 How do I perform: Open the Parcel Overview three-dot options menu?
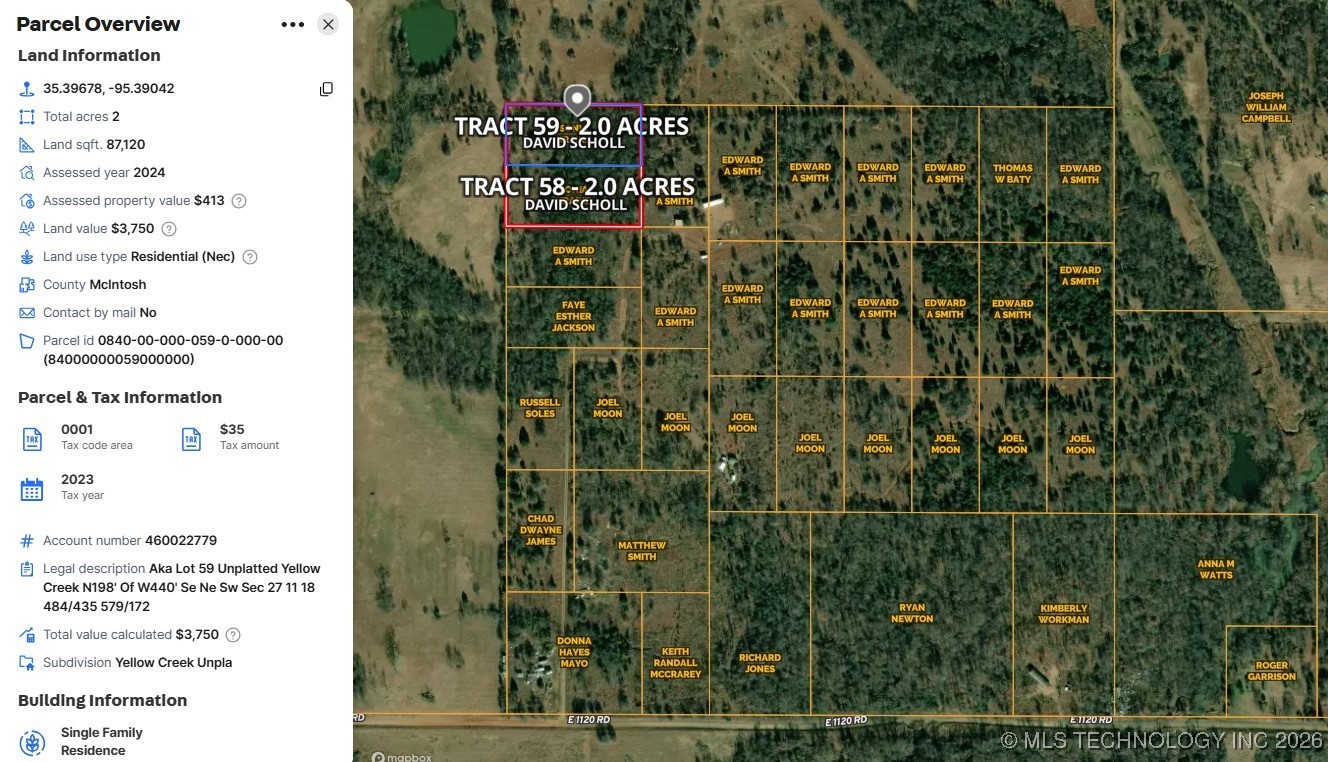click(292, 23)
